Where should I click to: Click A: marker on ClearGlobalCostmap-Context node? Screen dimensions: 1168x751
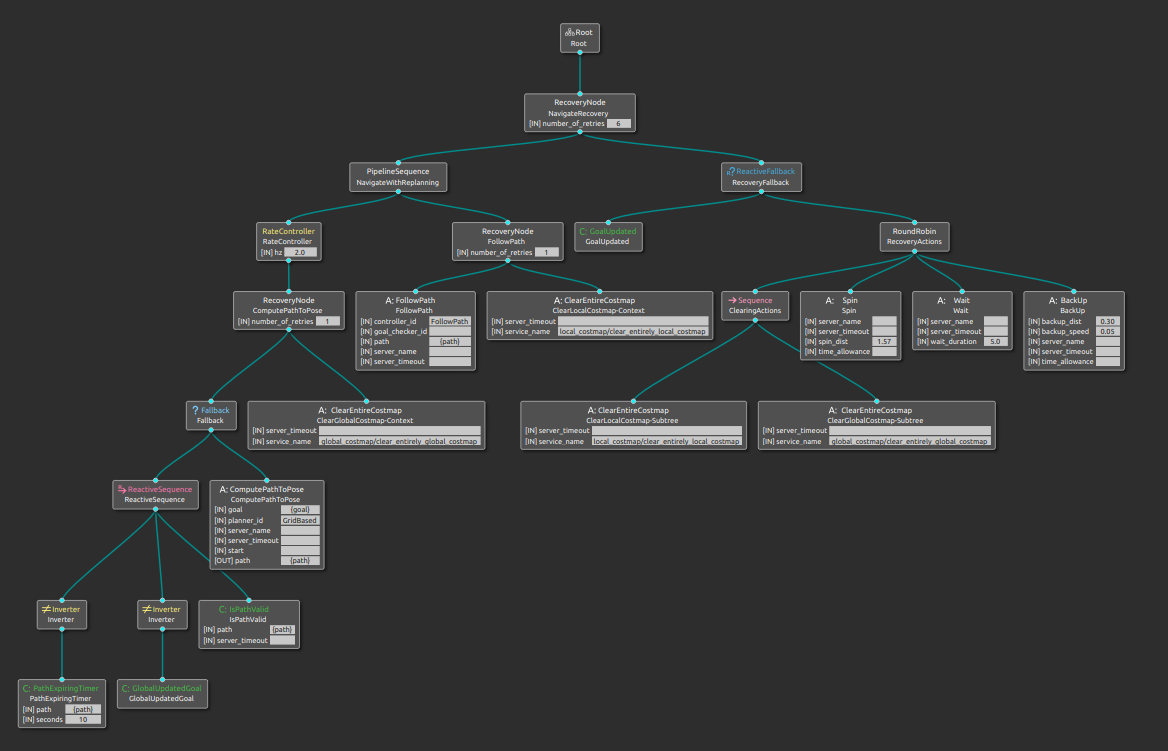pyautogui.click(x=323, y=410)
